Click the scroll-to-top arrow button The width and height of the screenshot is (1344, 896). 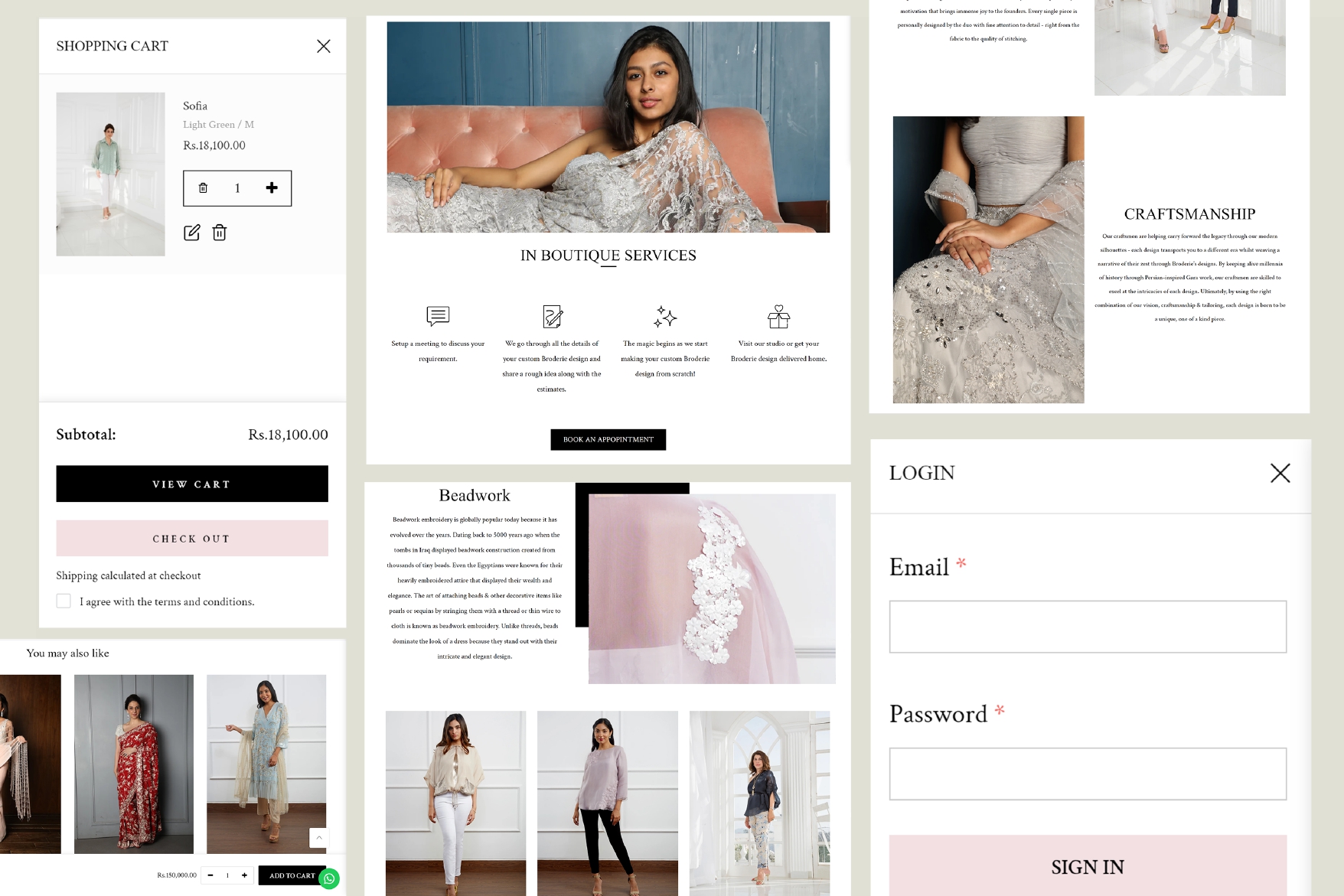319,838
